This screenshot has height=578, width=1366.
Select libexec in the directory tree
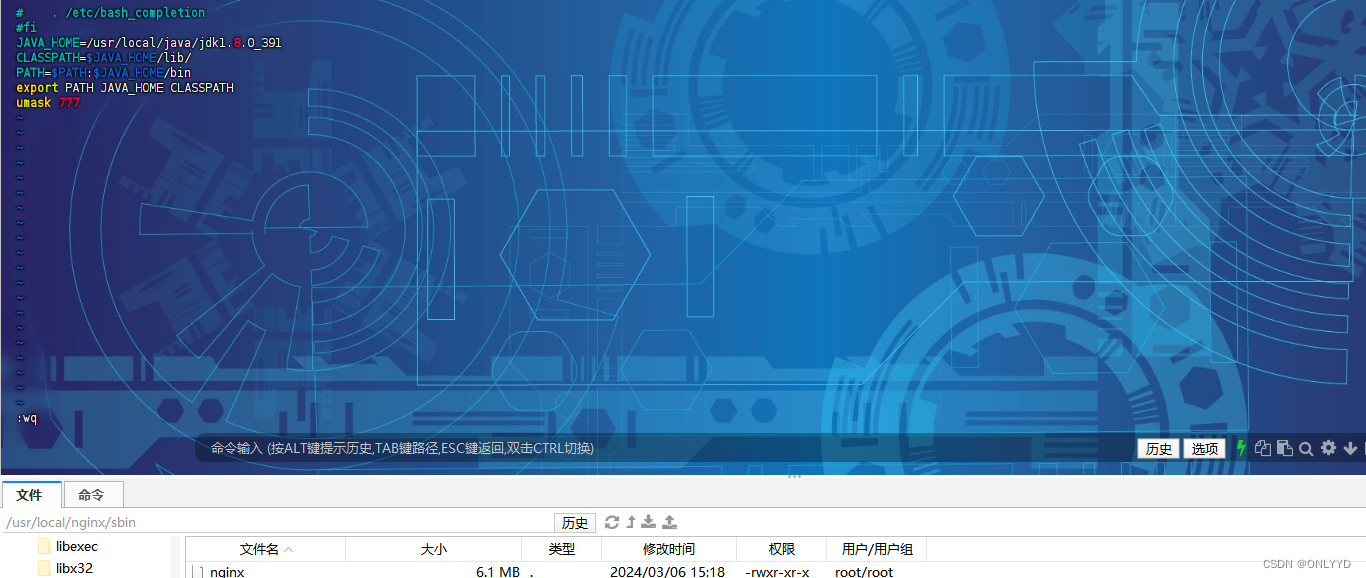point(77,546)
